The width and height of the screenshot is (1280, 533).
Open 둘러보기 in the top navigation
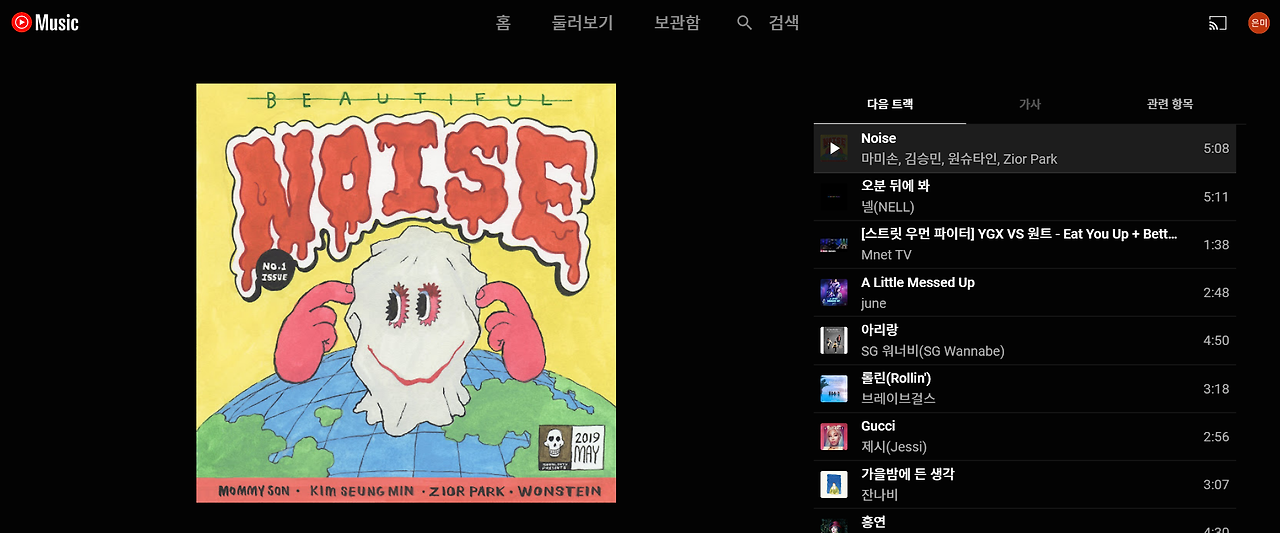coord(583,22)
